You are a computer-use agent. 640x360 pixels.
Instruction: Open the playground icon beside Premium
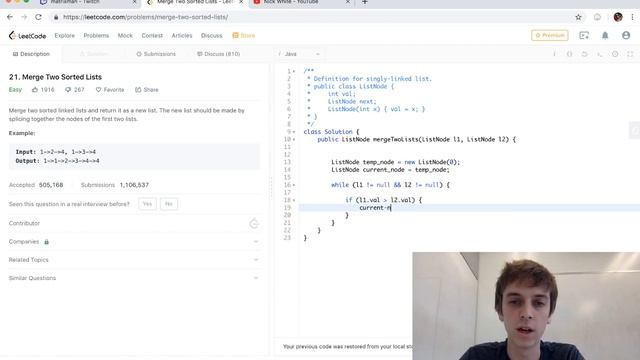(x=584, y=36)
